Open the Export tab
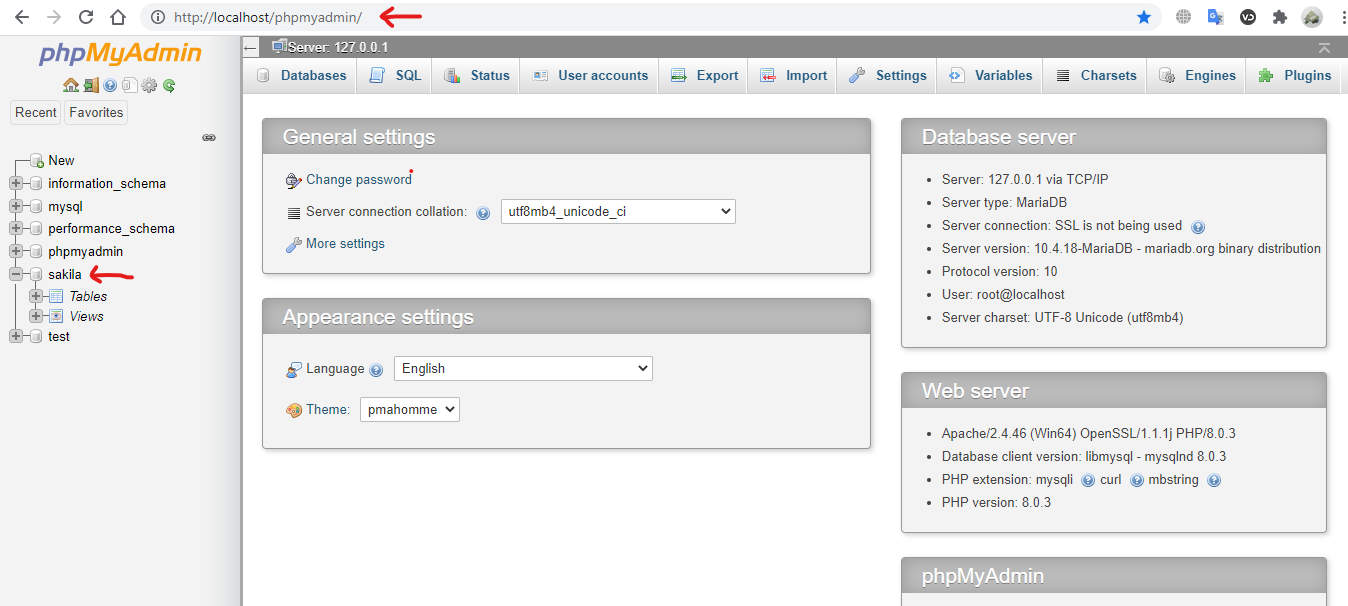 click(704, 75)
